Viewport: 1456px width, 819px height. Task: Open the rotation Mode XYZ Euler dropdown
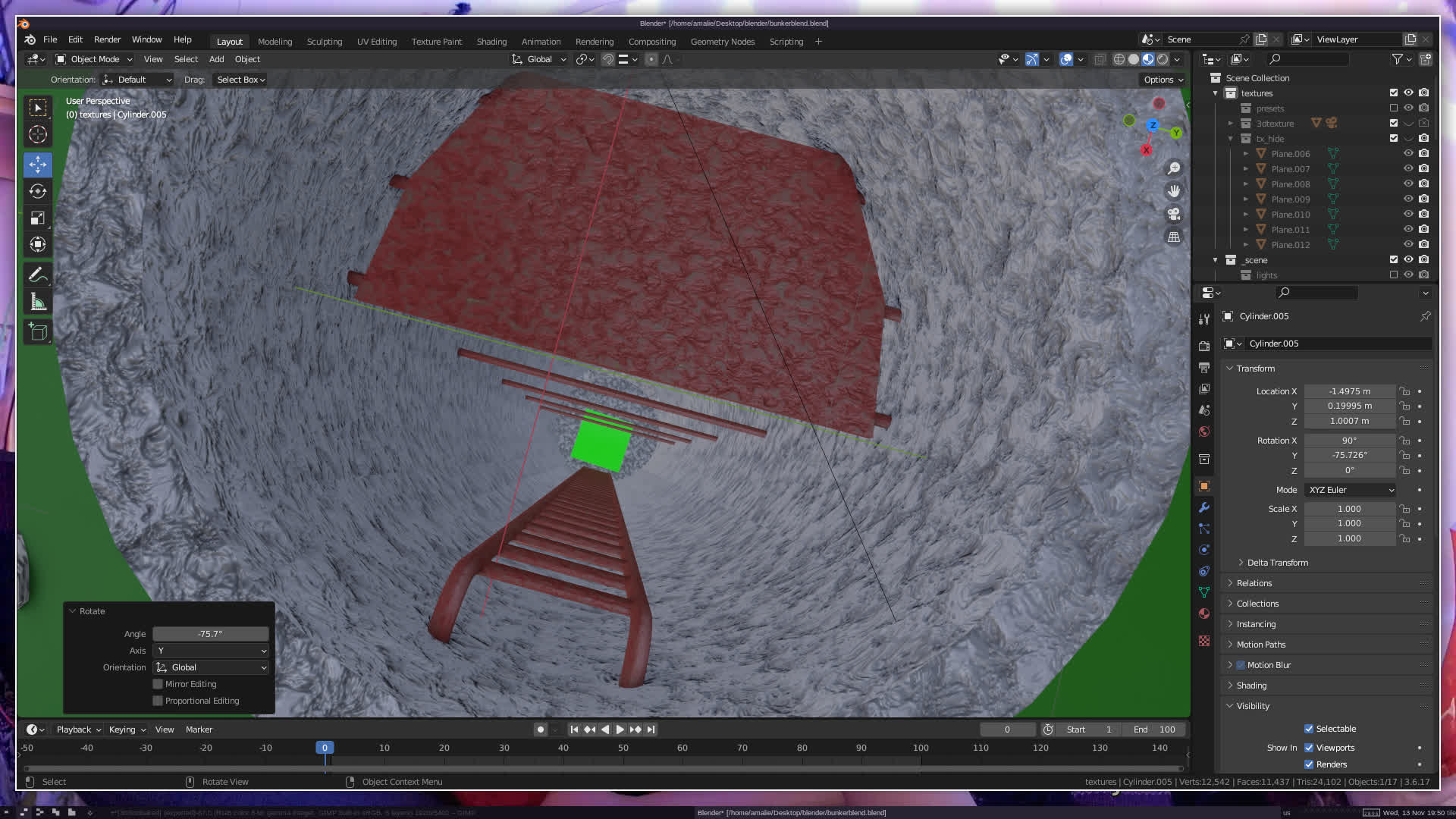(x=1351, y=490)
